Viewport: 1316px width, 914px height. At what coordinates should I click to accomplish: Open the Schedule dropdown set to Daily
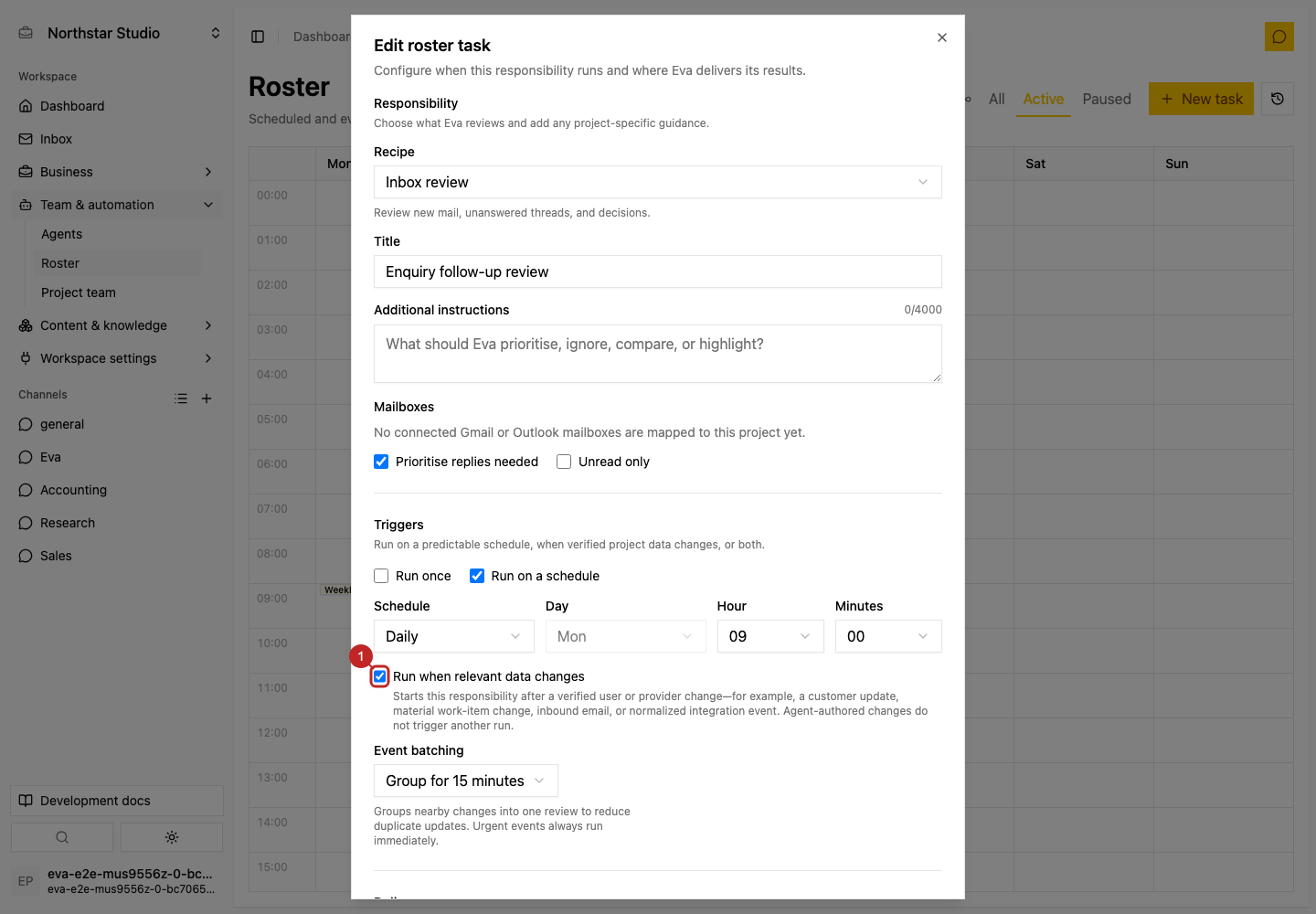[454, 636]
